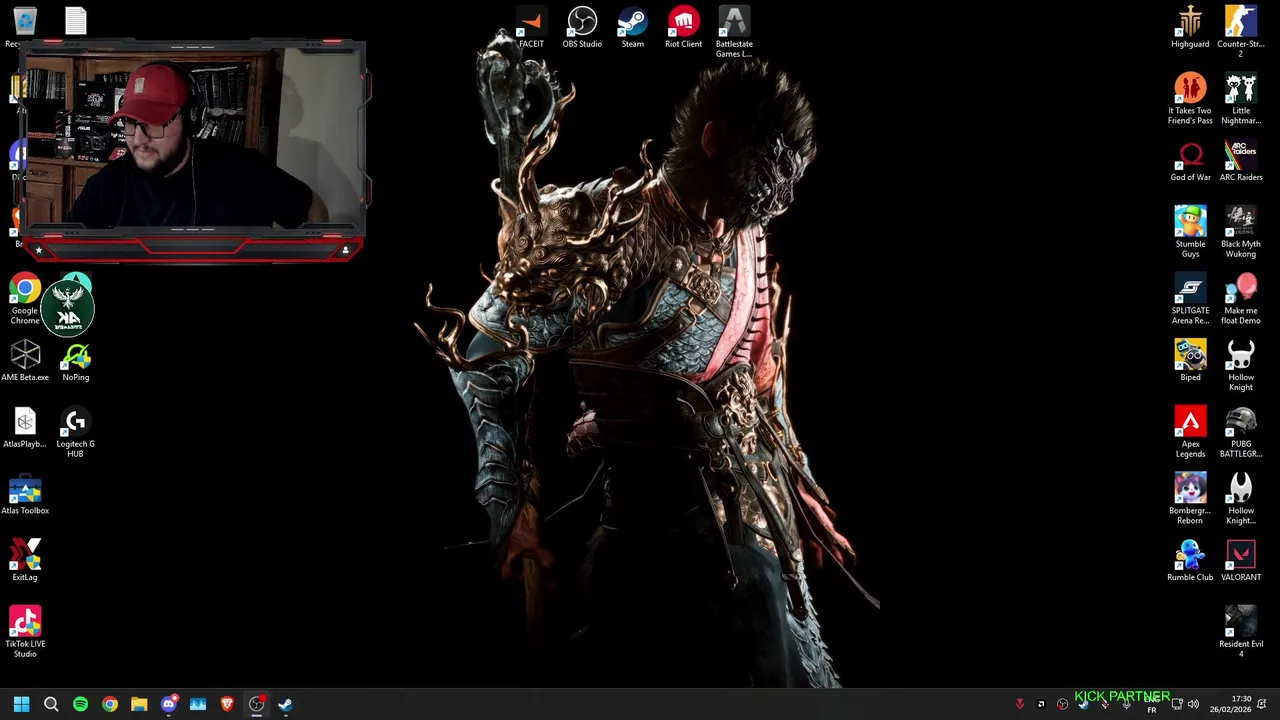The image size is (1280, 720).
Task: Open Discord from the taskbar
Action: (x=169, y=704)
